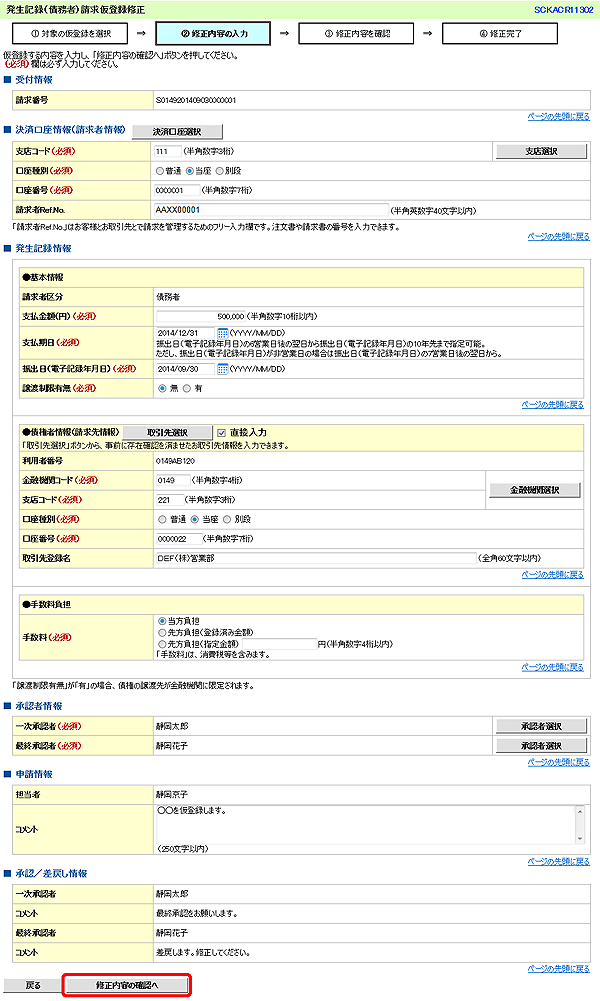Focus the 支払期日 date field
This screenshot has width=600, height=1001.
(x=186, y=333)
